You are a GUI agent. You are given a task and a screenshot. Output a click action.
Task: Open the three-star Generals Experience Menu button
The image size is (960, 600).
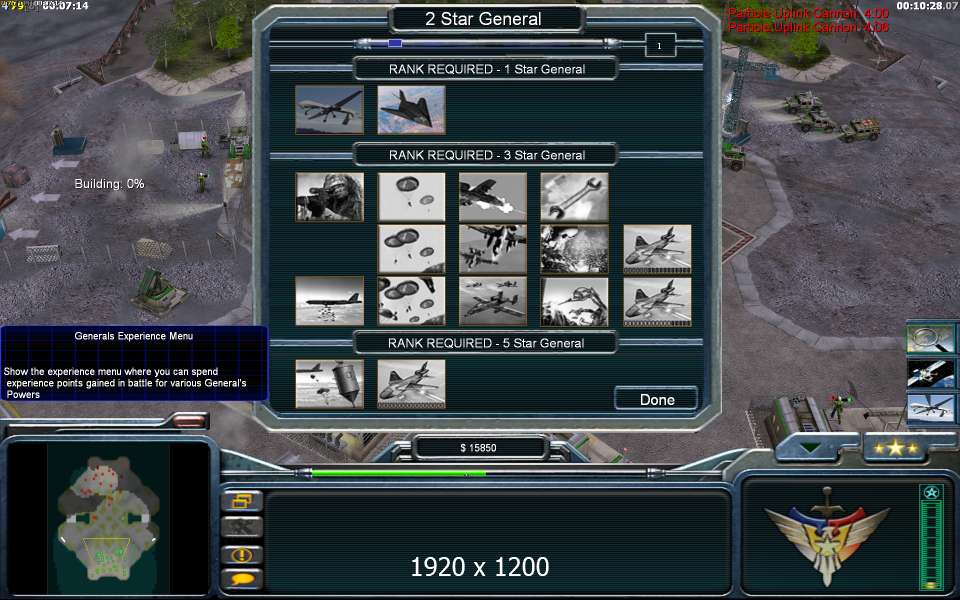tap(896, 449)
